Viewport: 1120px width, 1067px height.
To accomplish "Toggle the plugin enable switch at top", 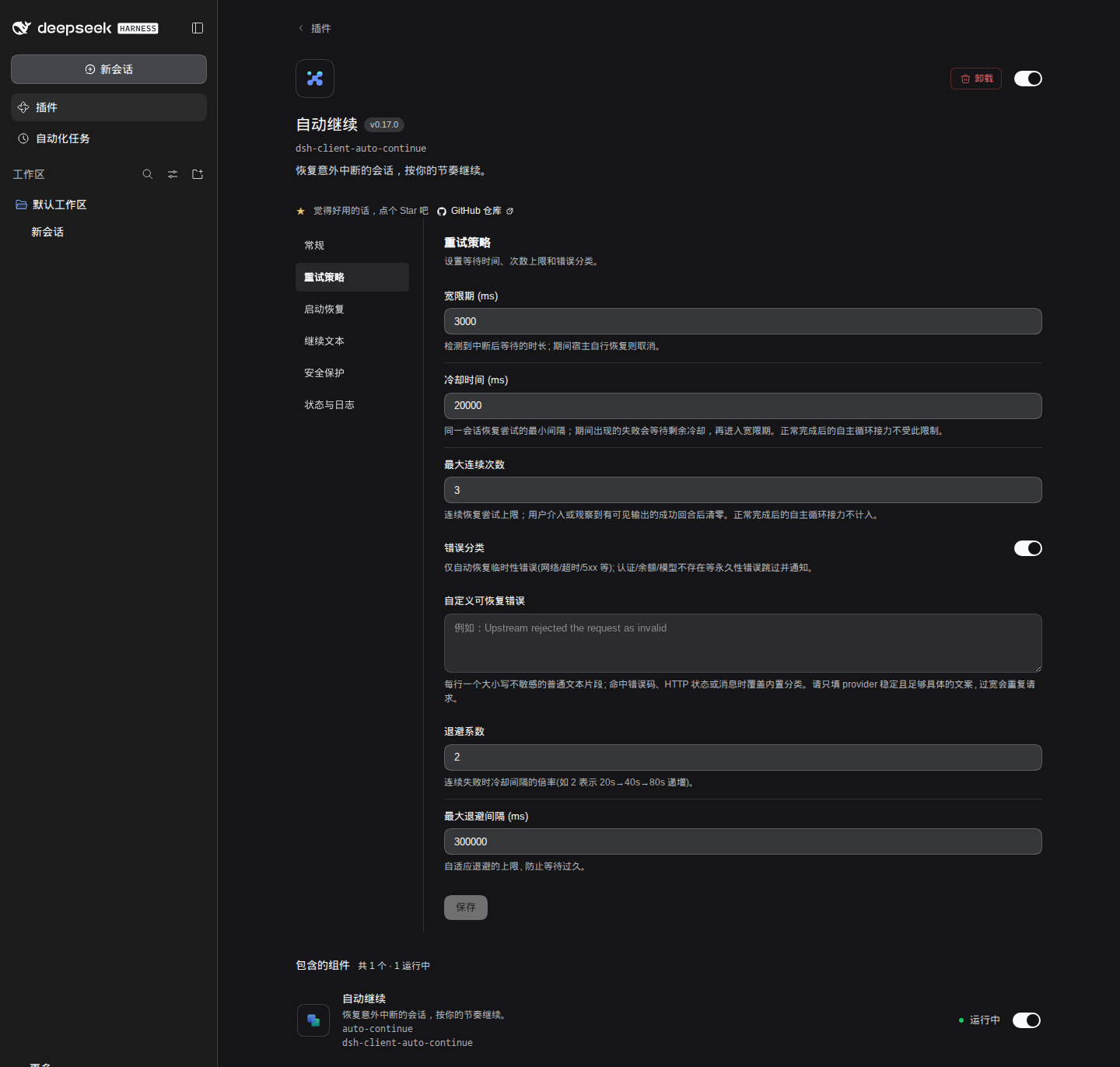I will click(1028, 79).
